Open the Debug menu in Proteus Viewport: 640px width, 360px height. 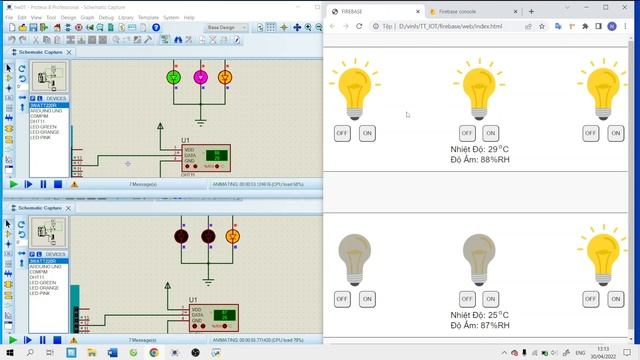pos(106,18)
